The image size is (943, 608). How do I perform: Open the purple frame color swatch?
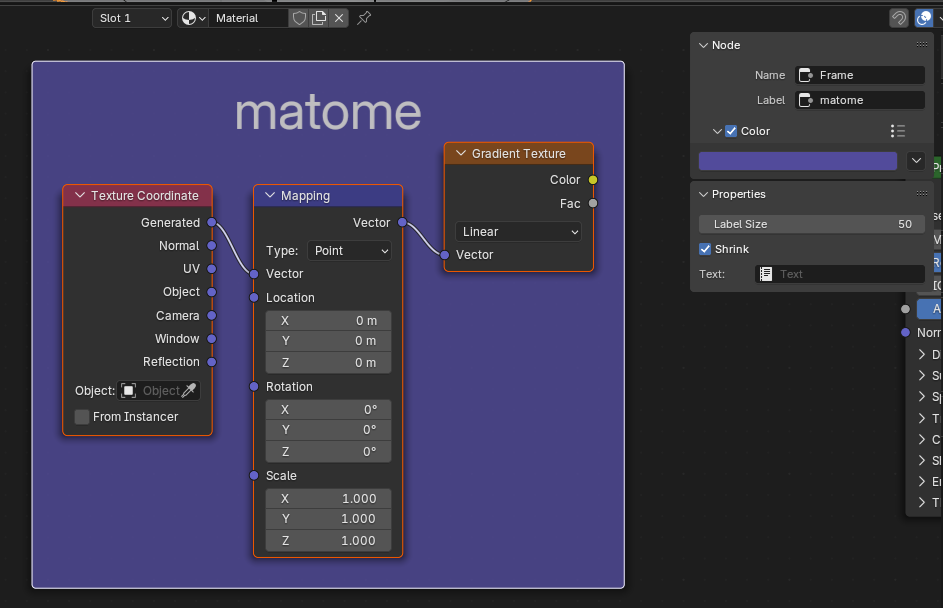797,161
